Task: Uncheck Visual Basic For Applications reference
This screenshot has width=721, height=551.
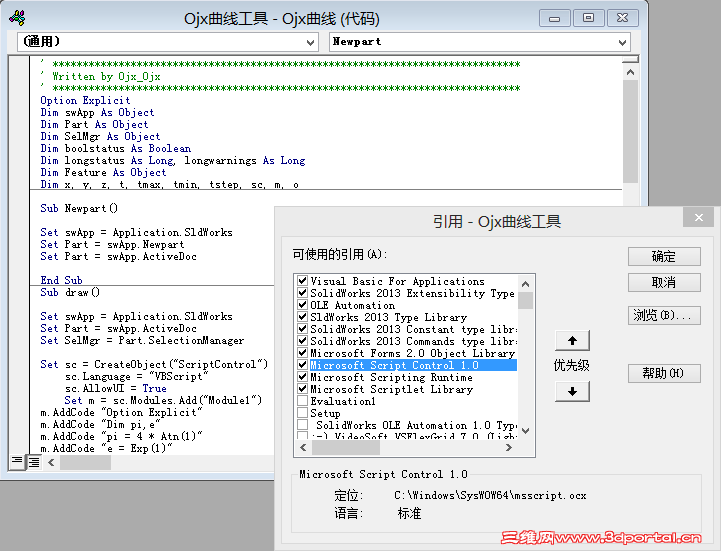Action: [x=303, y=281]
